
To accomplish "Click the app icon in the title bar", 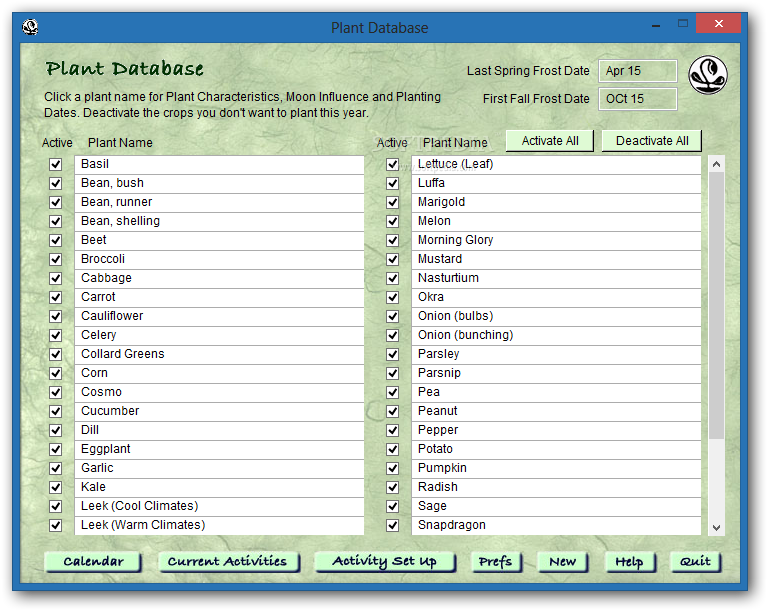I will [x=30, y=27].
